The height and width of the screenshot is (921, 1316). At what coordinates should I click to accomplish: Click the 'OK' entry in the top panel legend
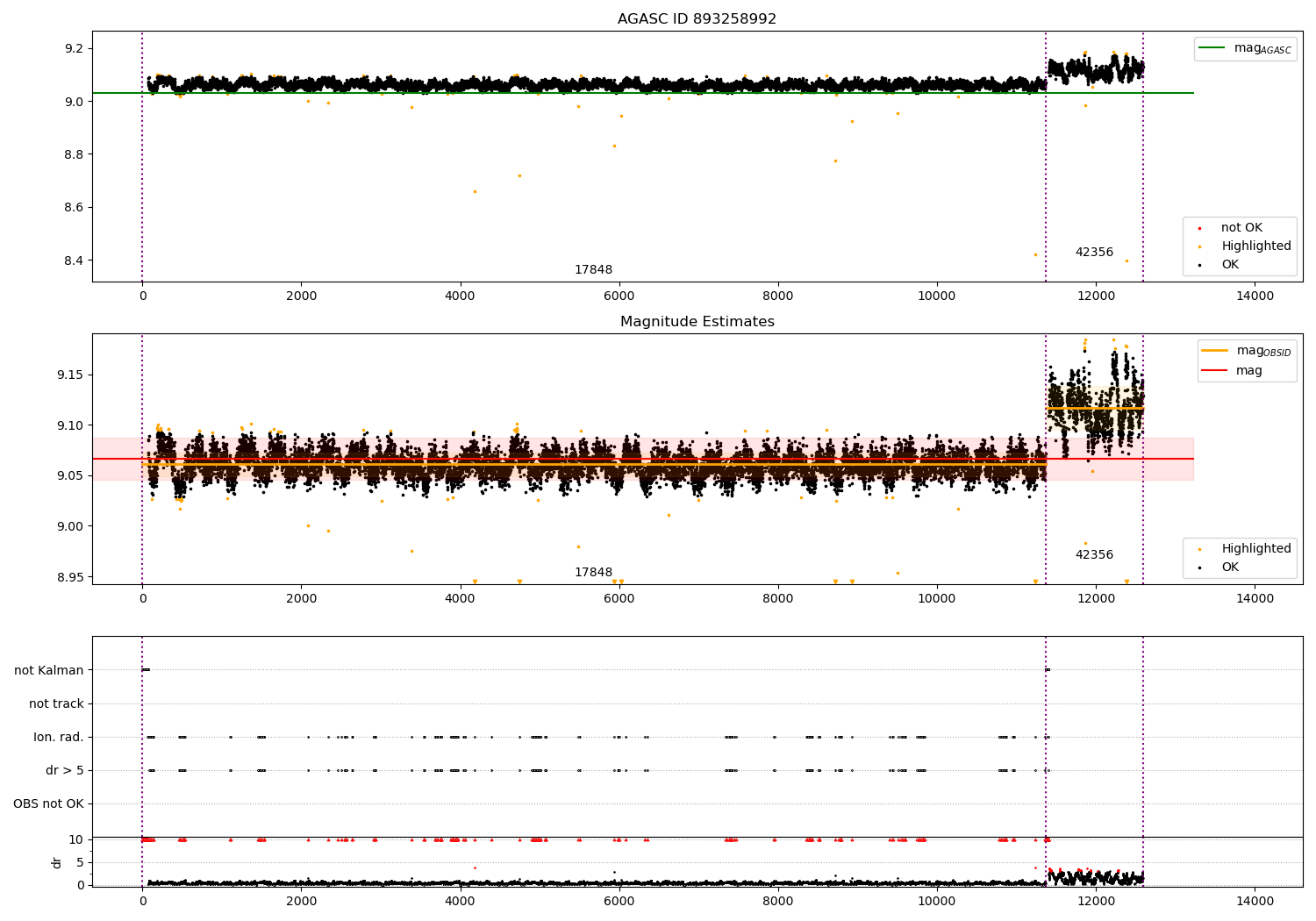1219,265
